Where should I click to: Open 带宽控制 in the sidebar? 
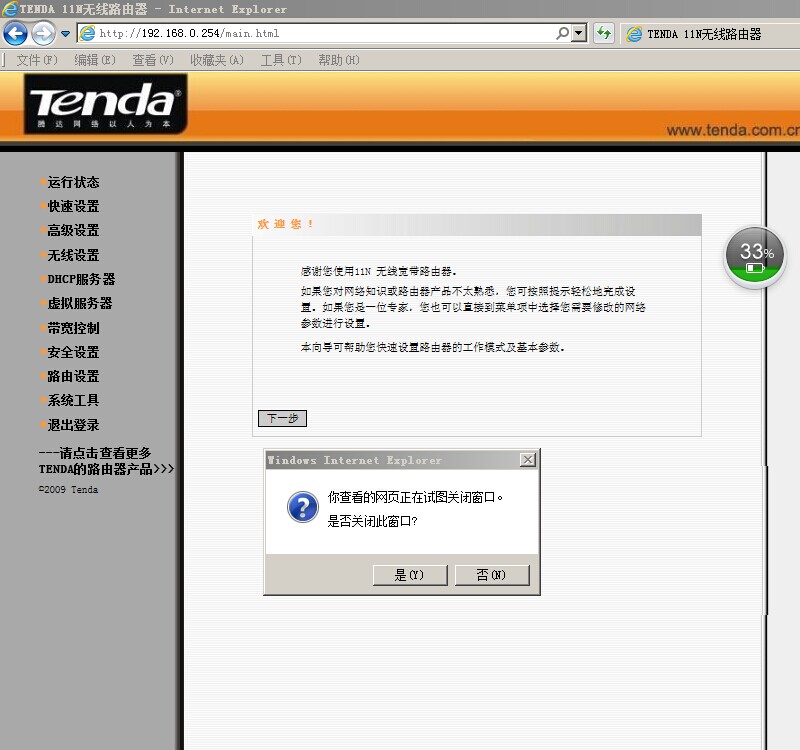(x=73, y=328)
